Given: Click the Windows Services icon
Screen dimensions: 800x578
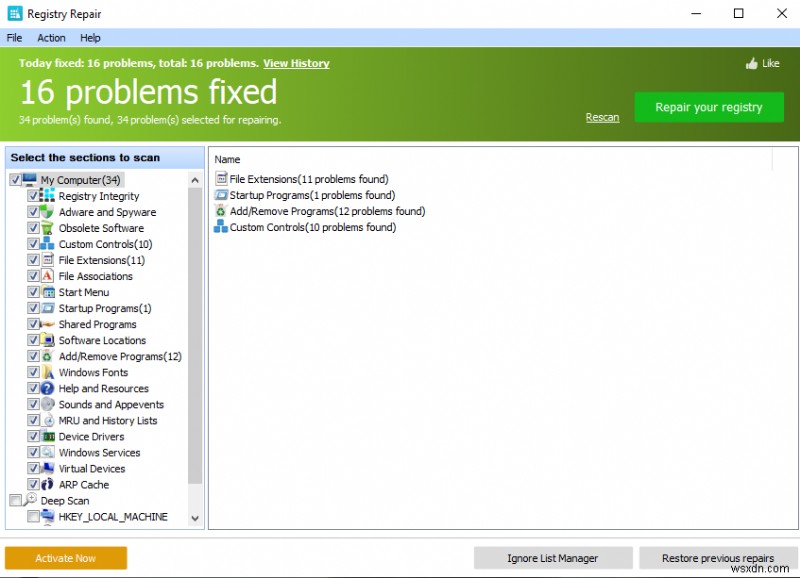Looking at the screenshot, I should click(47, 453).
